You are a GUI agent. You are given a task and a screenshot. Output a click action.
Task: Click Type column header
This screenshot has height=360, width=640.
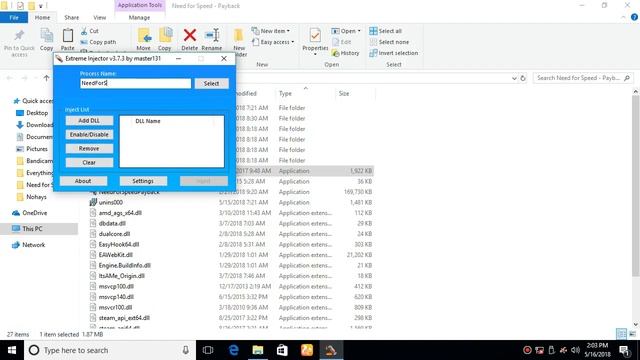(285, 93)
